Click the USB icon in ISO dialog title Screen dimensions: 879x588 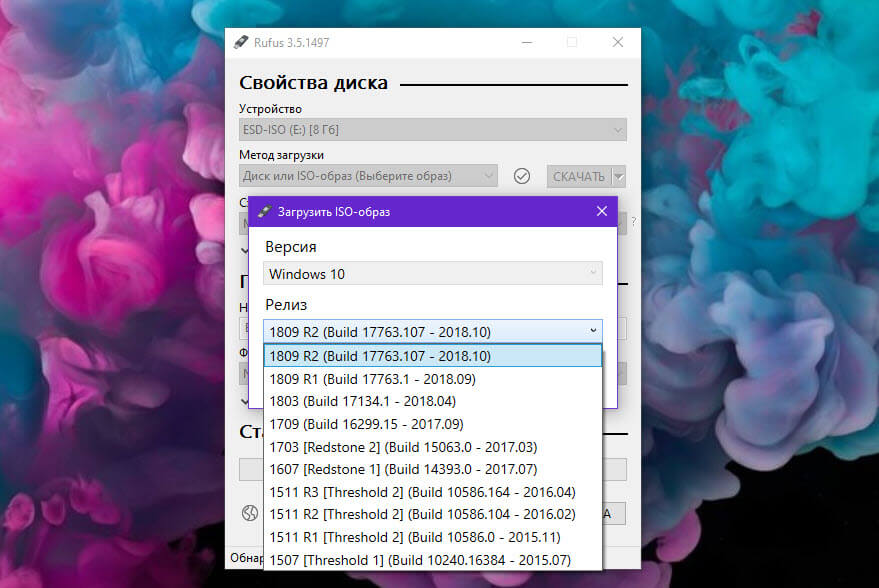pyautogui.click(x=265, y=211)
